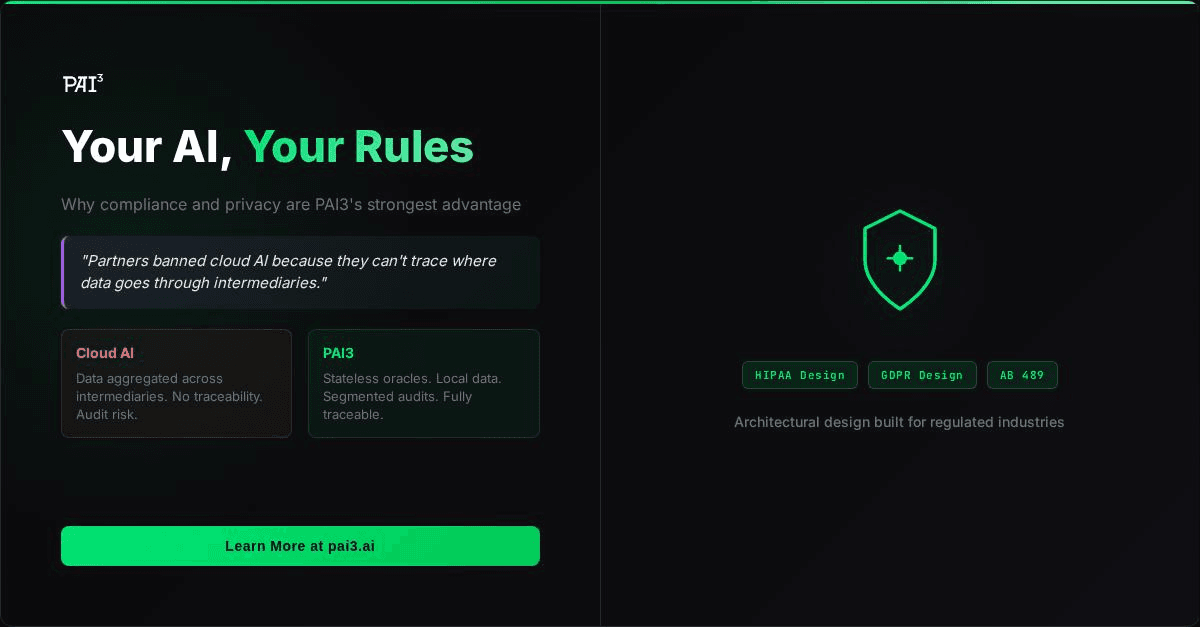Click the crosshair dot inside the shield
Screen dimensions: 1200x627
(899, 258)
